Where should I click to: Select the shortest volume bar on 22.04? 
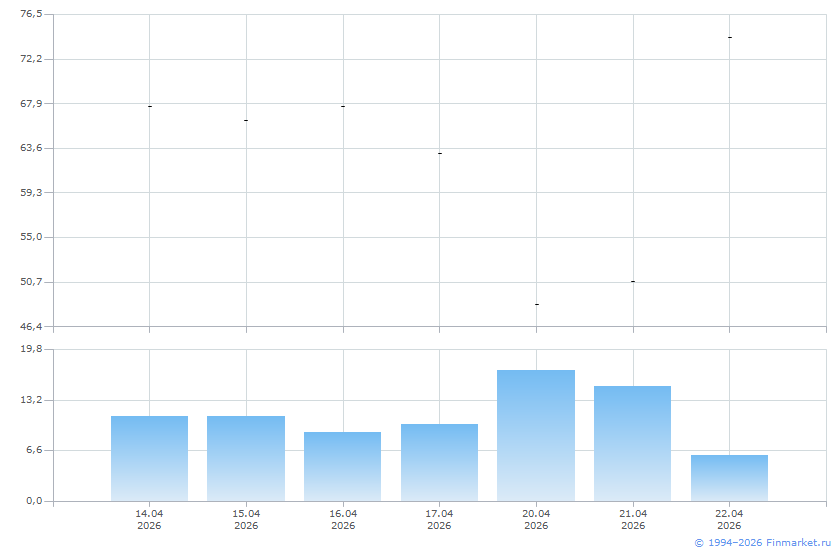(x=729, y=478)
